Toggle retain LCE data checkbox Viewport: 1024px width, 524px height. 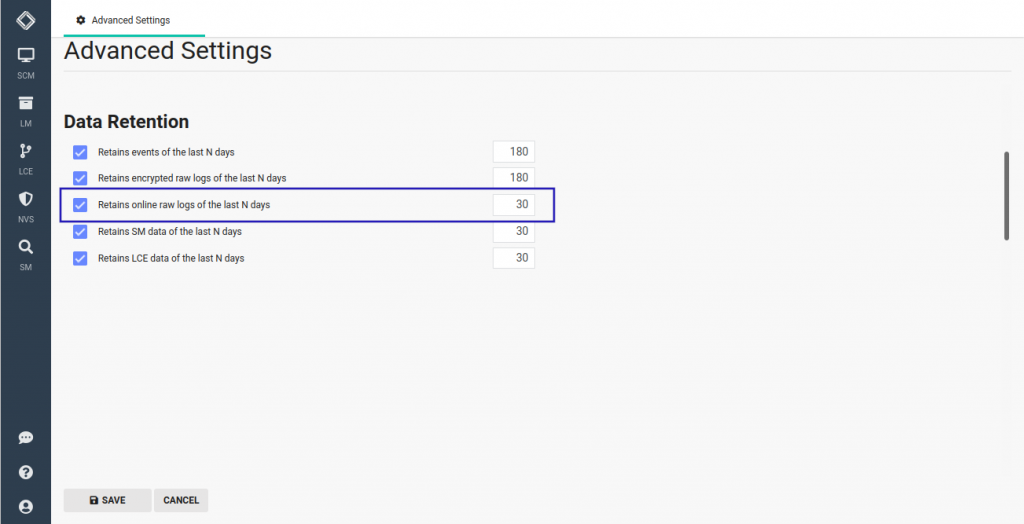click(80, 258)
